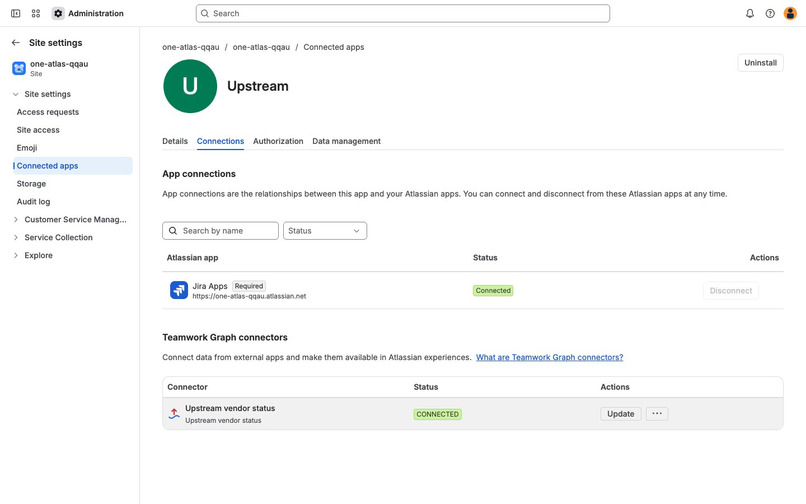Click the Uninstall button

[x=760, y=63]
